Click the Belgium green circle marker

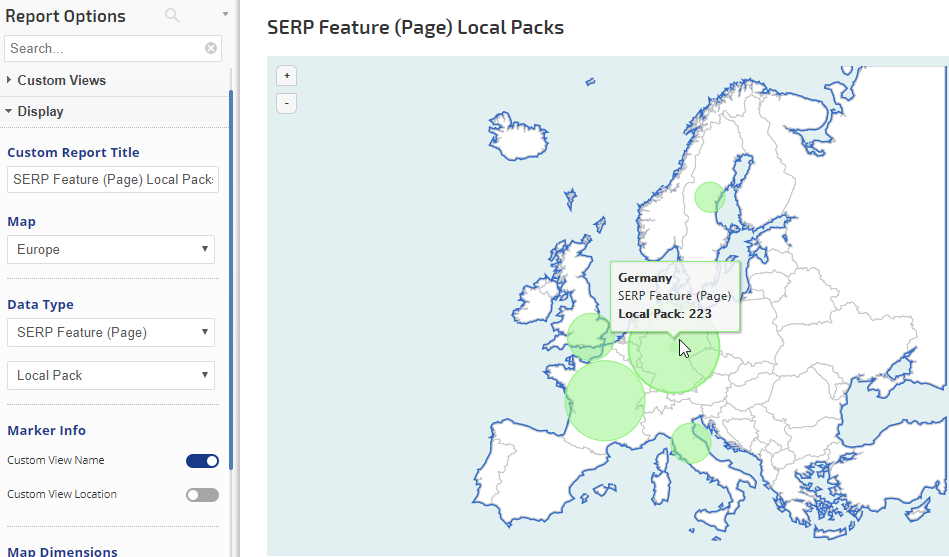pyautogui.click(x=590, y=337)
